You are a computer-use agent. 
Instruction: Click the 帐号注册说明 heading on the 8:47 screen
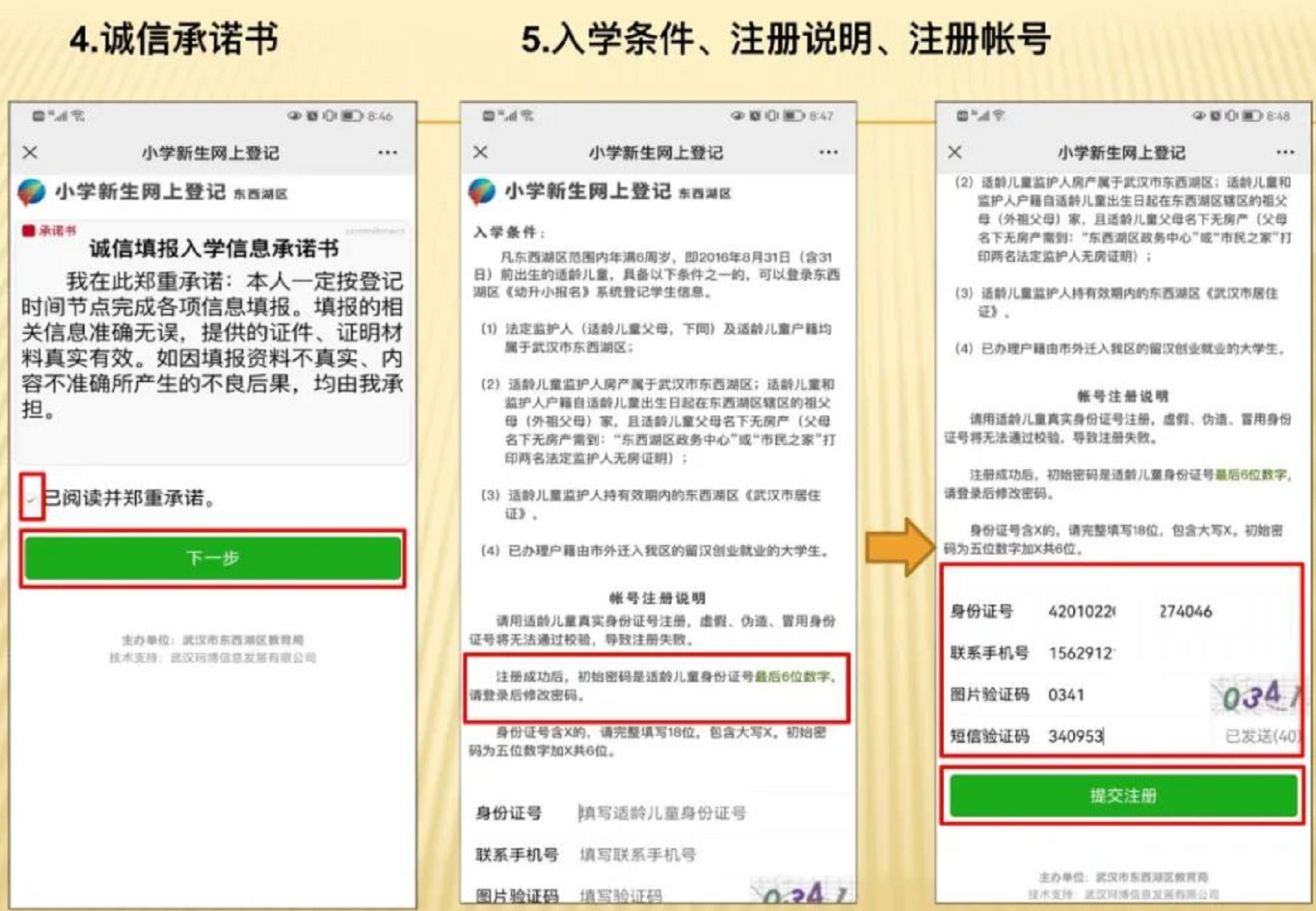click(658, 598)
